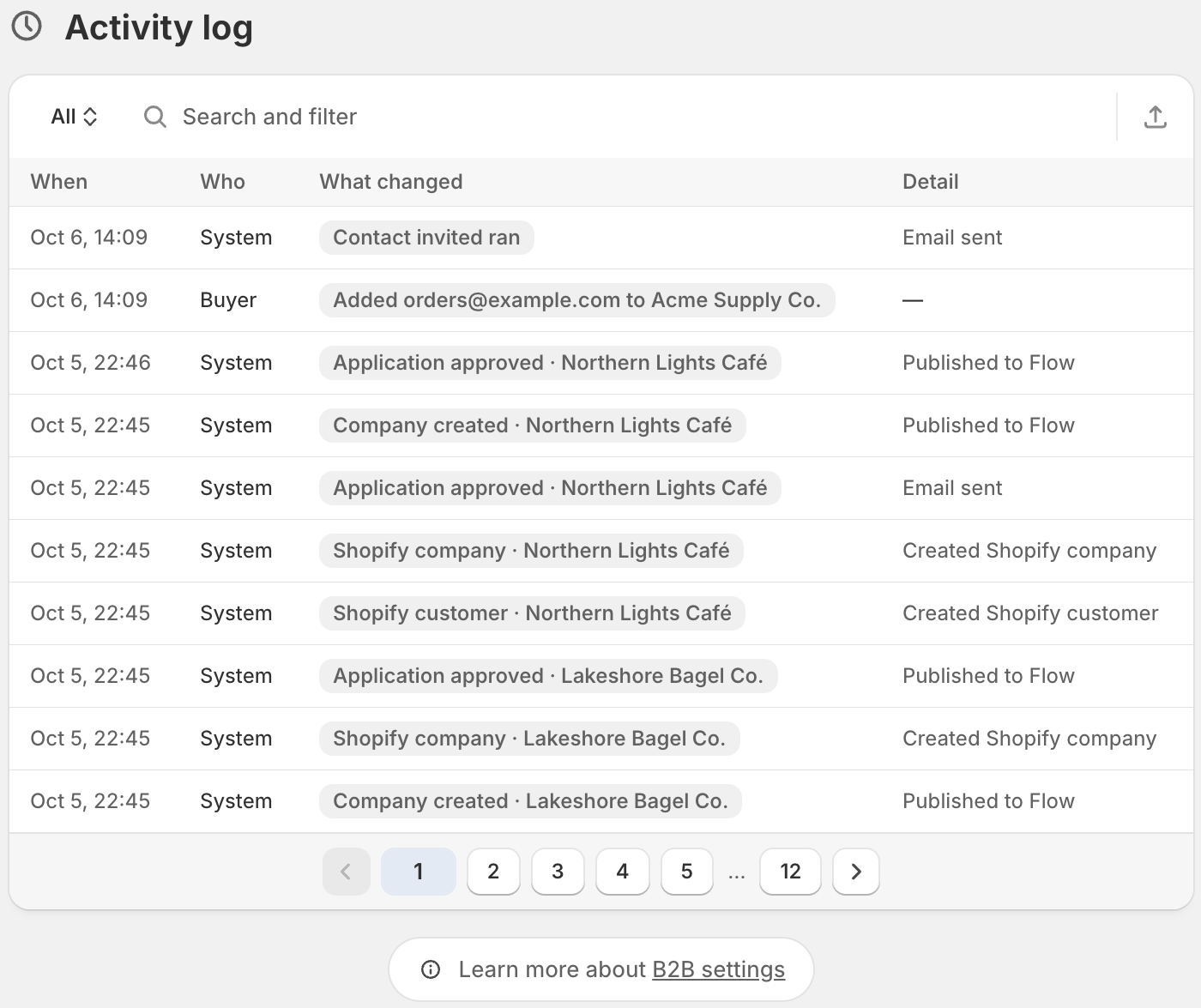Image resolution: width=1201 pixels, height=1008 pixels.
Task: Click Added orders@example.com to Acme Supply Co.
Action: coord(577,300)
